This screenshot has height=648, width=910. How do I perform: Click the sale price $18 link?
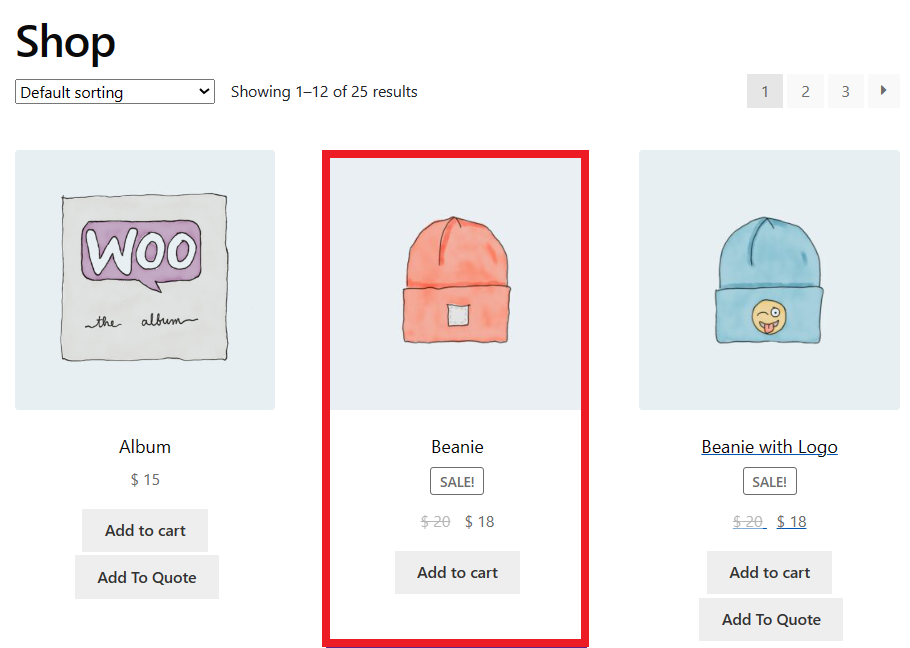point(791,521)
